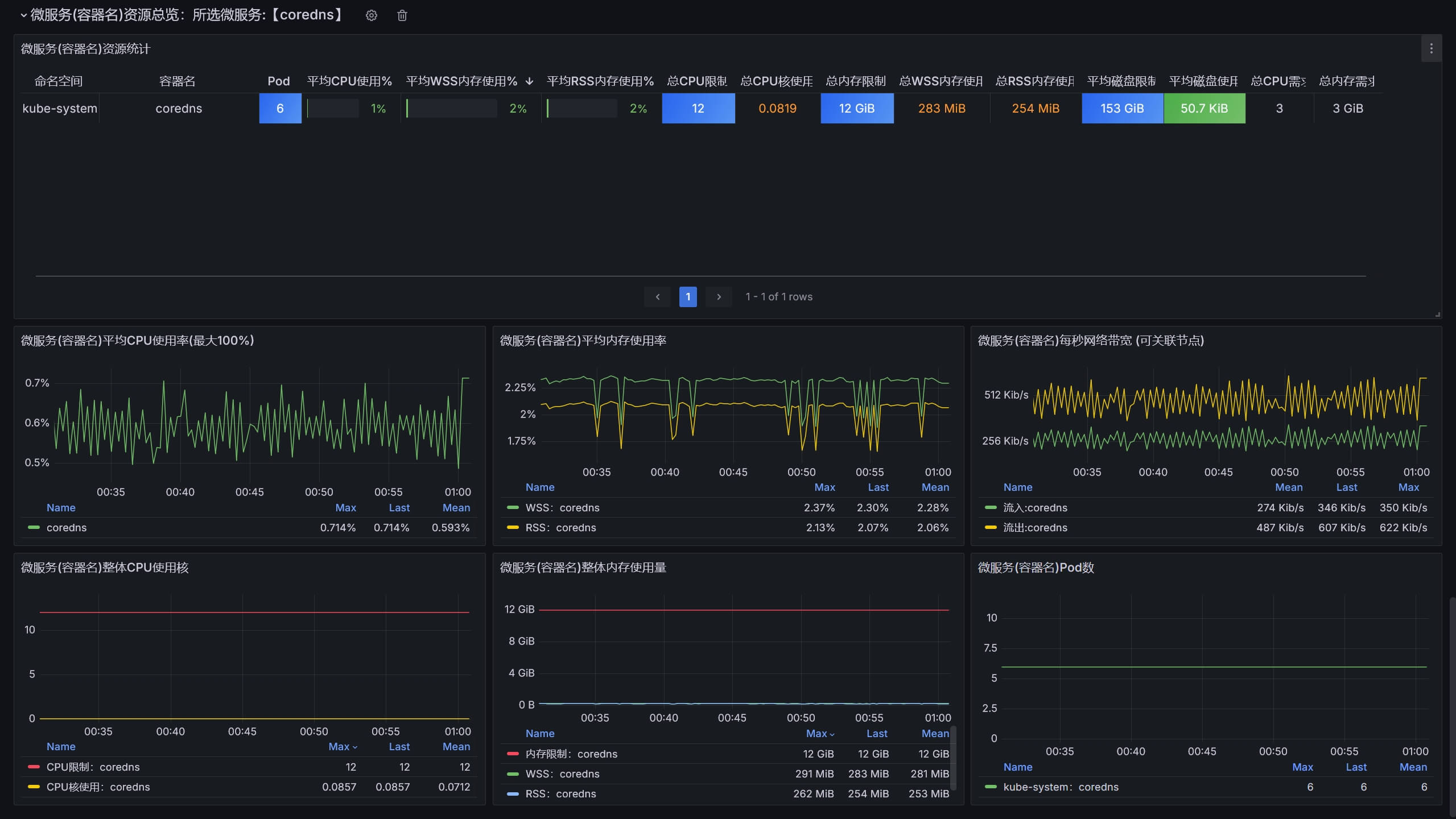The width and height of the screenshot is (1456, 819).
Task: Toggle the CPU限制: coredns series in the CPU cores legend
Action: 93,767
